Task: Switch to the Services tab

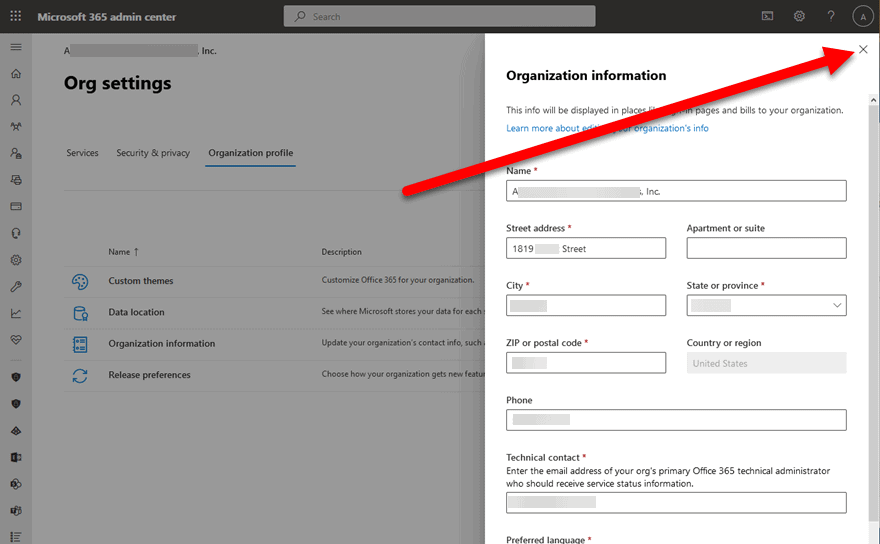Action: pyautogui.click(x=82, y=153)
